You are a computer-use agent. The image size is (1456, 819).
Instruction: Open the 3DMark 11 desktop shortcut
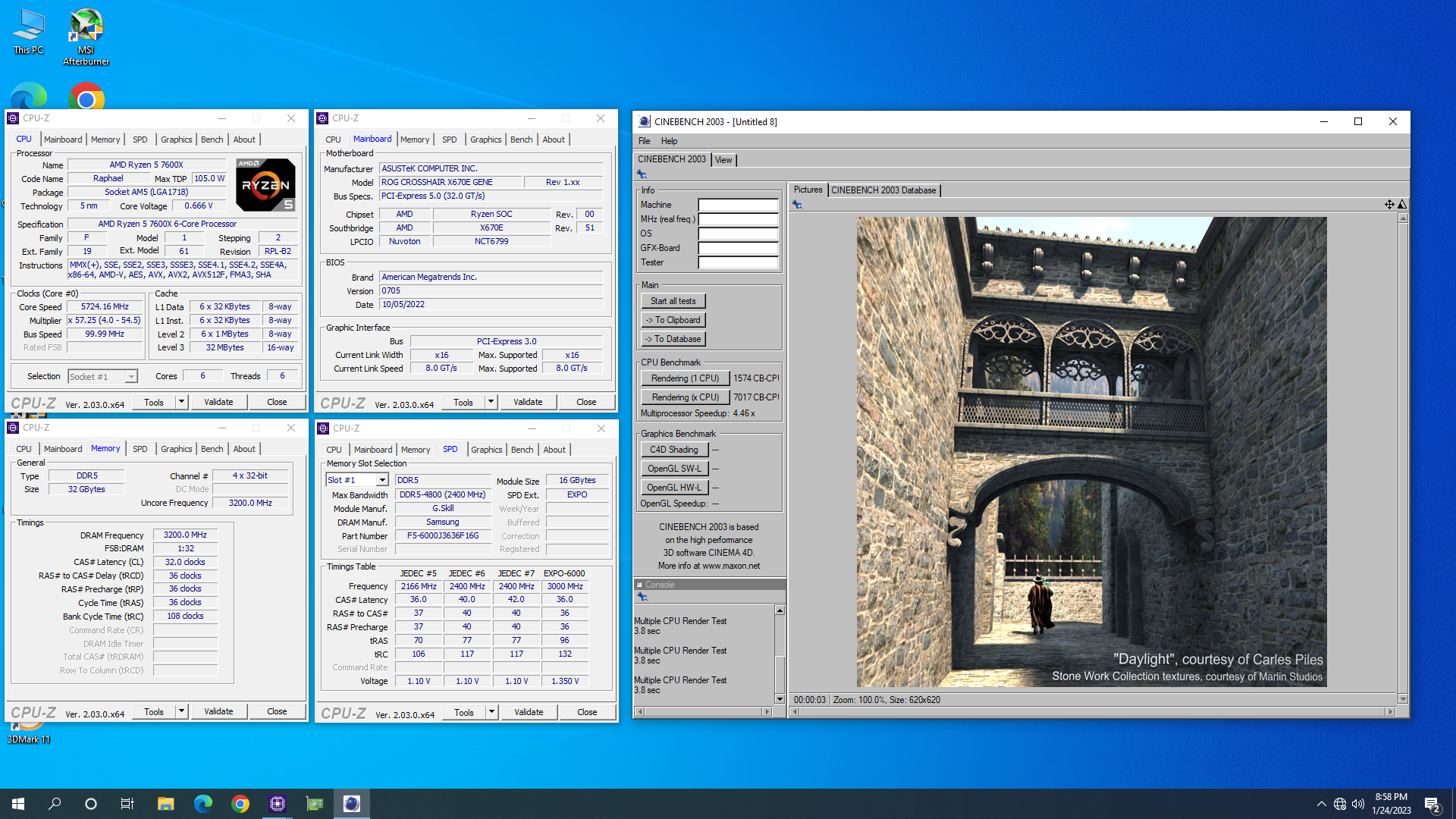[x=29, y=733]
